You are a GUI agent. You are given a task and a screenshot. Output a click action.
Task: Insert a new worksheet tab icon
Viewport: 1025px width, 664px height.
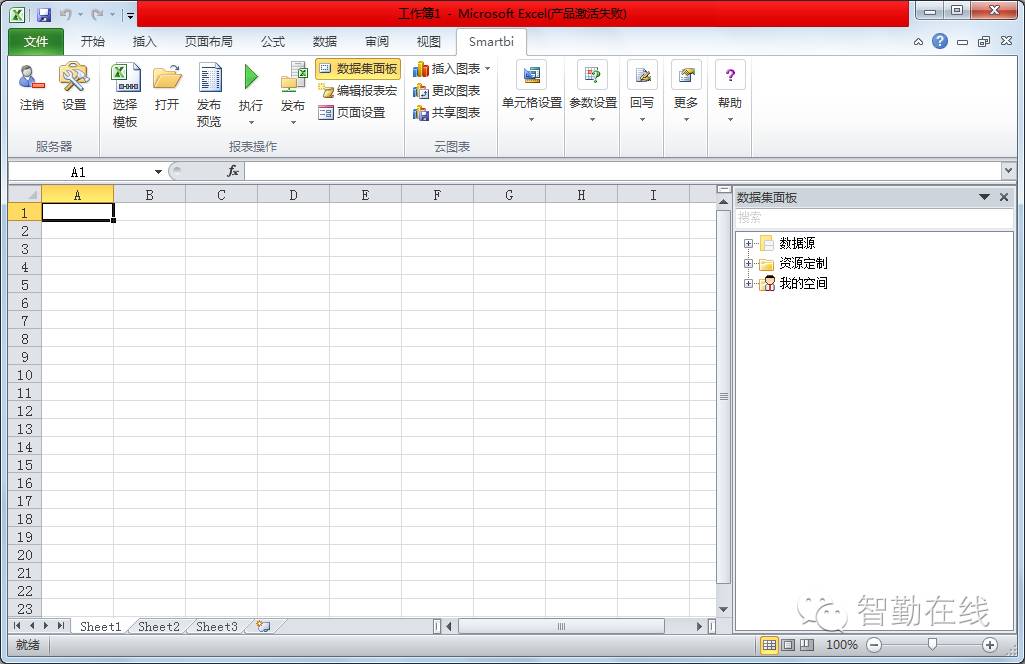click(x=263, y=626)
